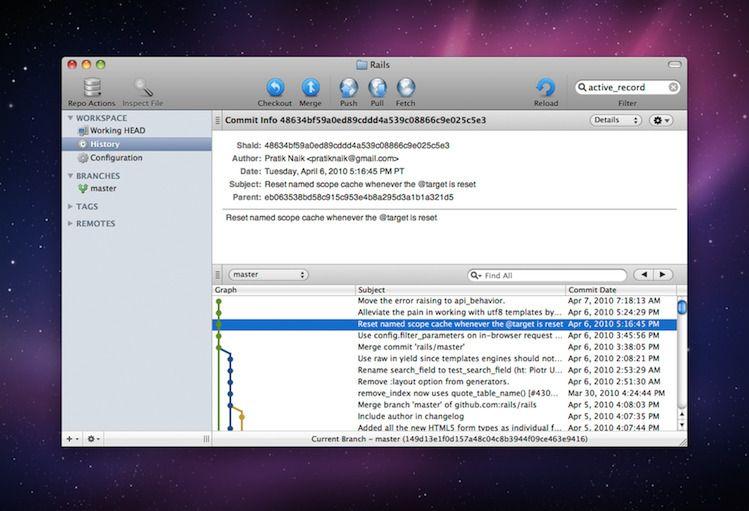Collapse the BRANCHES section triangle
The height and width of the screenshot is (511, 749).
70,176
